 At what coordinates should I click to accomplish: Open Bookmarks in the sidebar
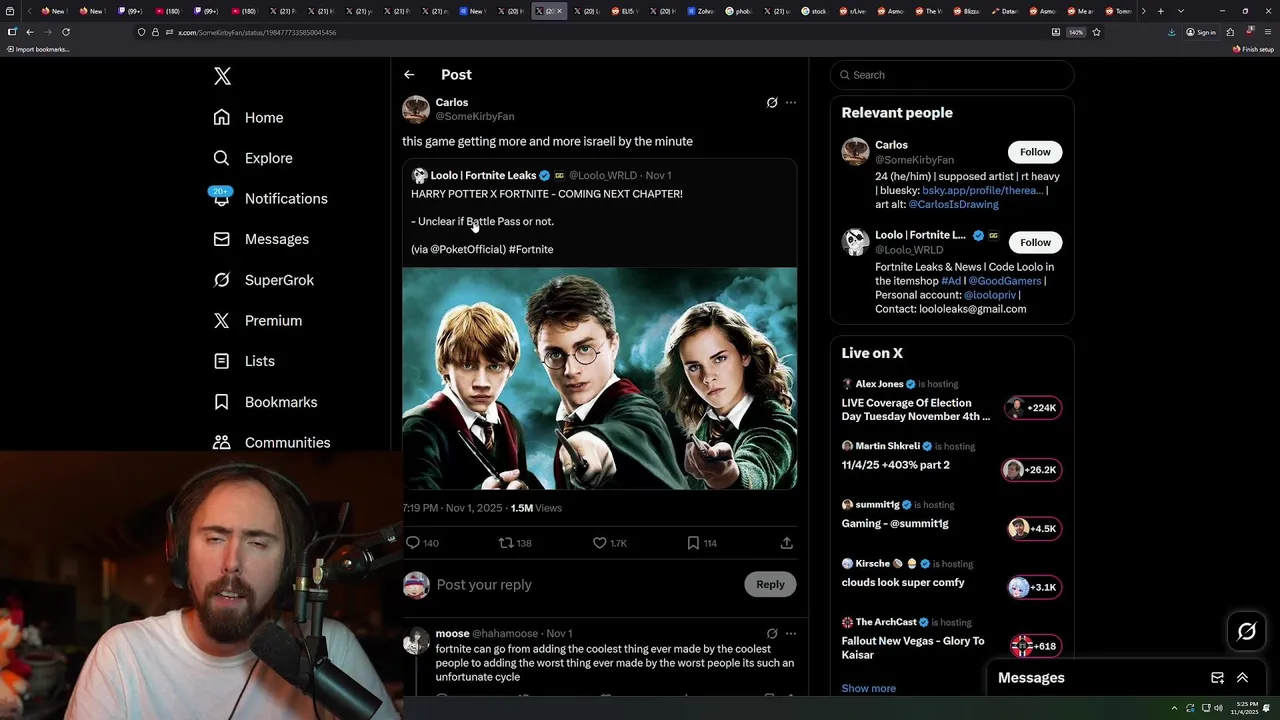(265, 402)
